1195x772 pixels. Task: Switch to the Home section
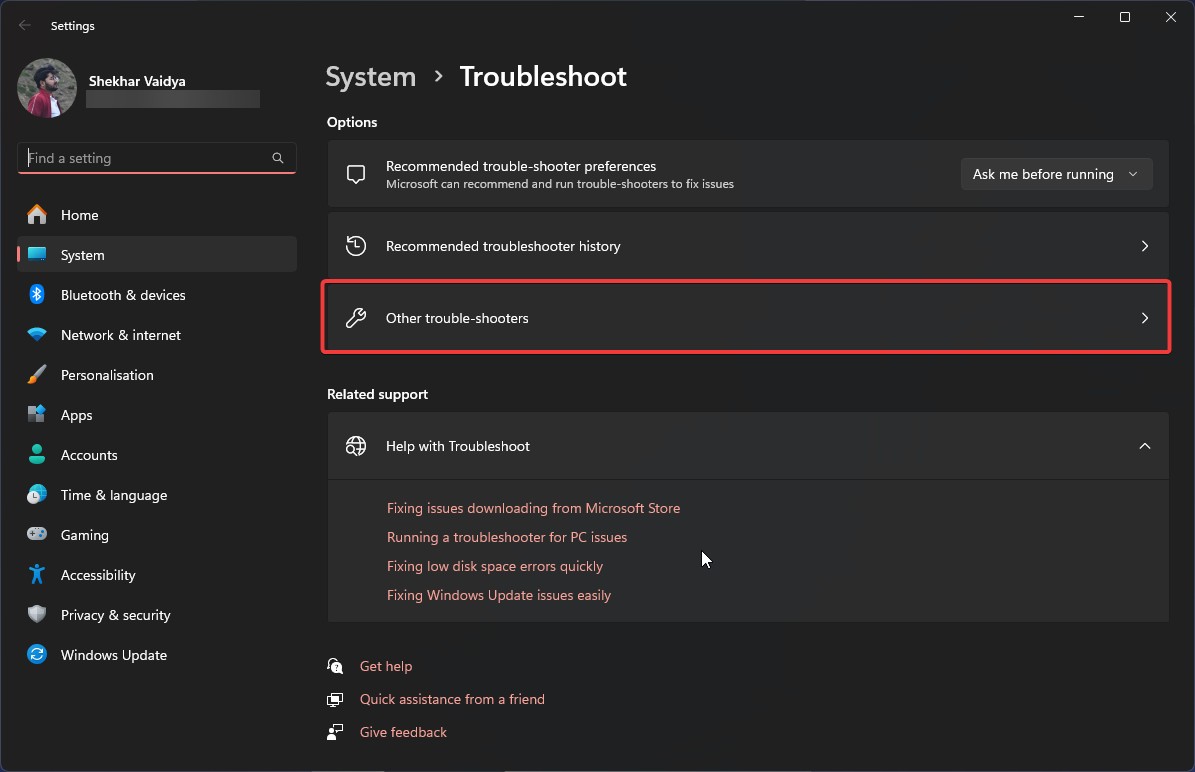[81, 214]
